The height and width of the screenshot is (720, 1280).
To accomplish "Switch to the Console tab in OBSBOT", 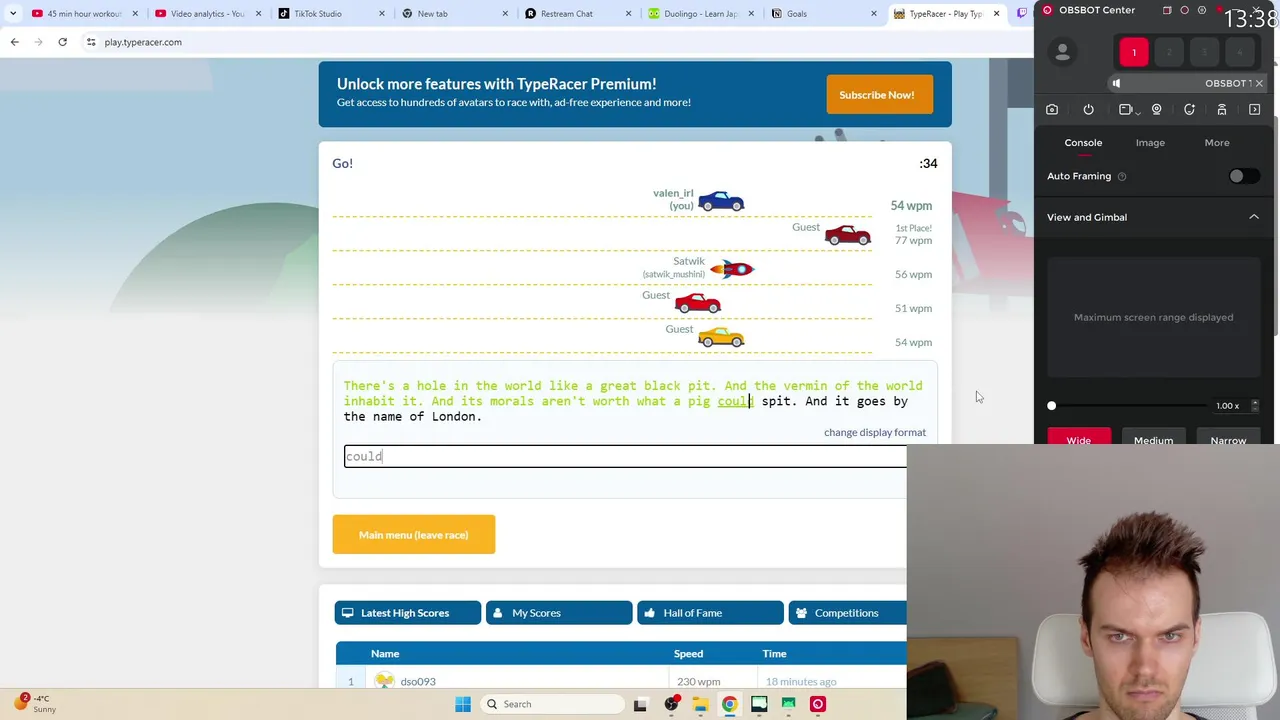I will 1083,143.
